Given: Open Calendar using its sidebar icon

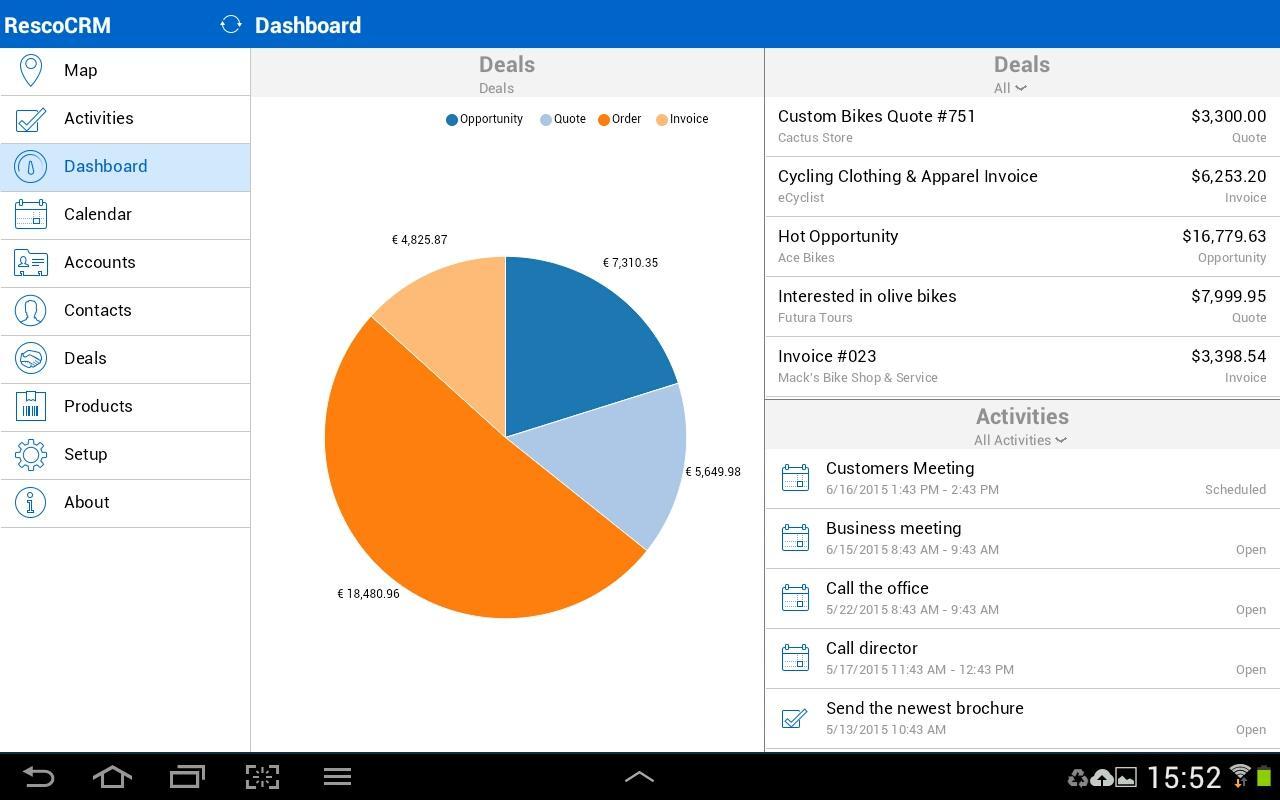Looking at the screenshot, I should pos(30,214).
